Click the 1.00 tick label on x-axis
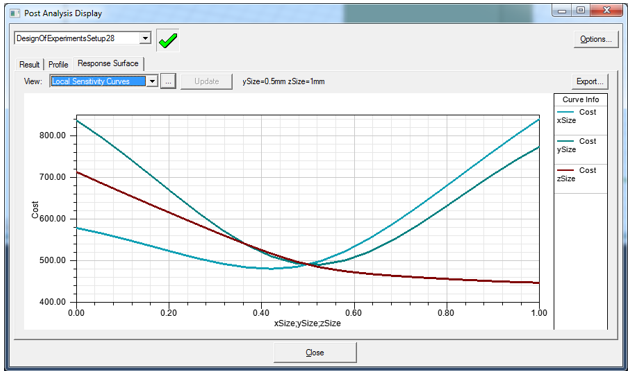The width and height of the screenshot is (628, 371). [539, 313]
